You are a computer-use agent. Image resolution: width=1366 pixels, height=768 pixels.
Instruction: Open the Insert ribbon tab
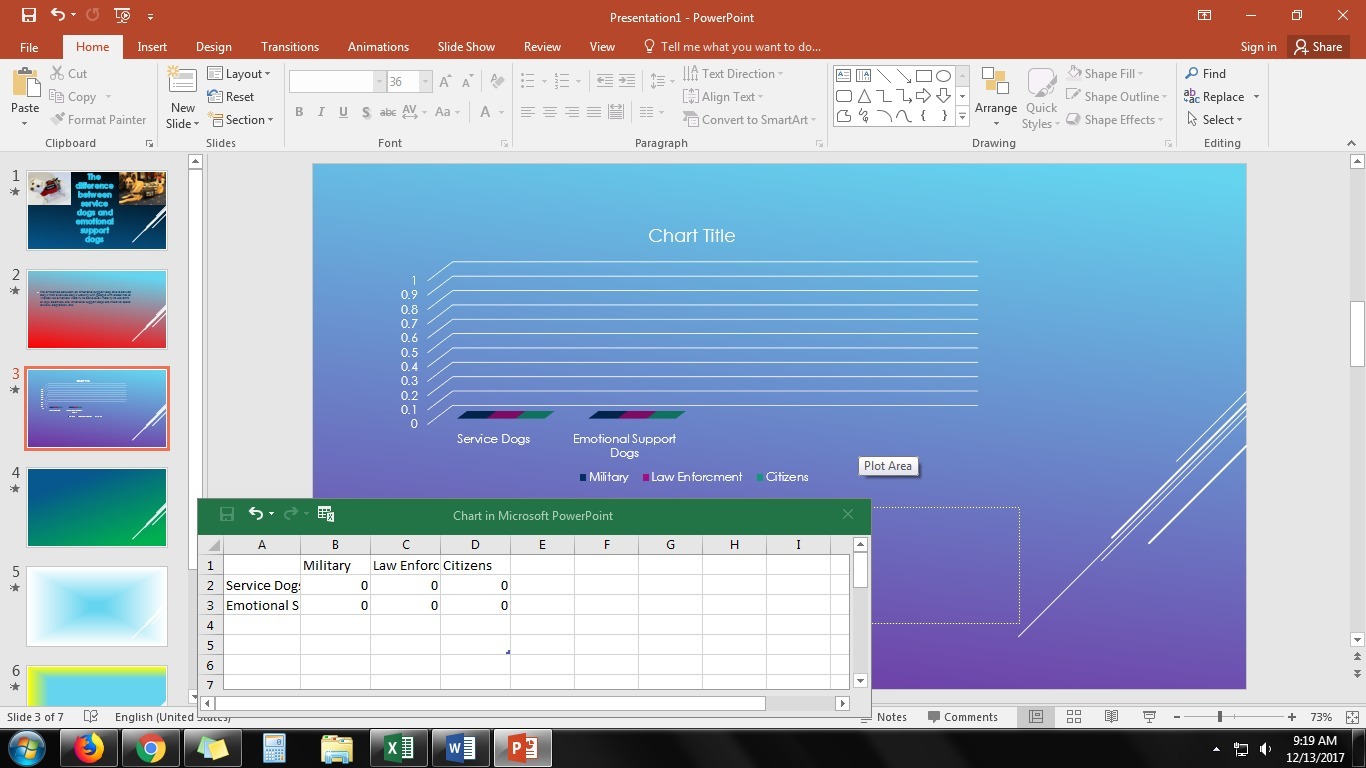152,47
